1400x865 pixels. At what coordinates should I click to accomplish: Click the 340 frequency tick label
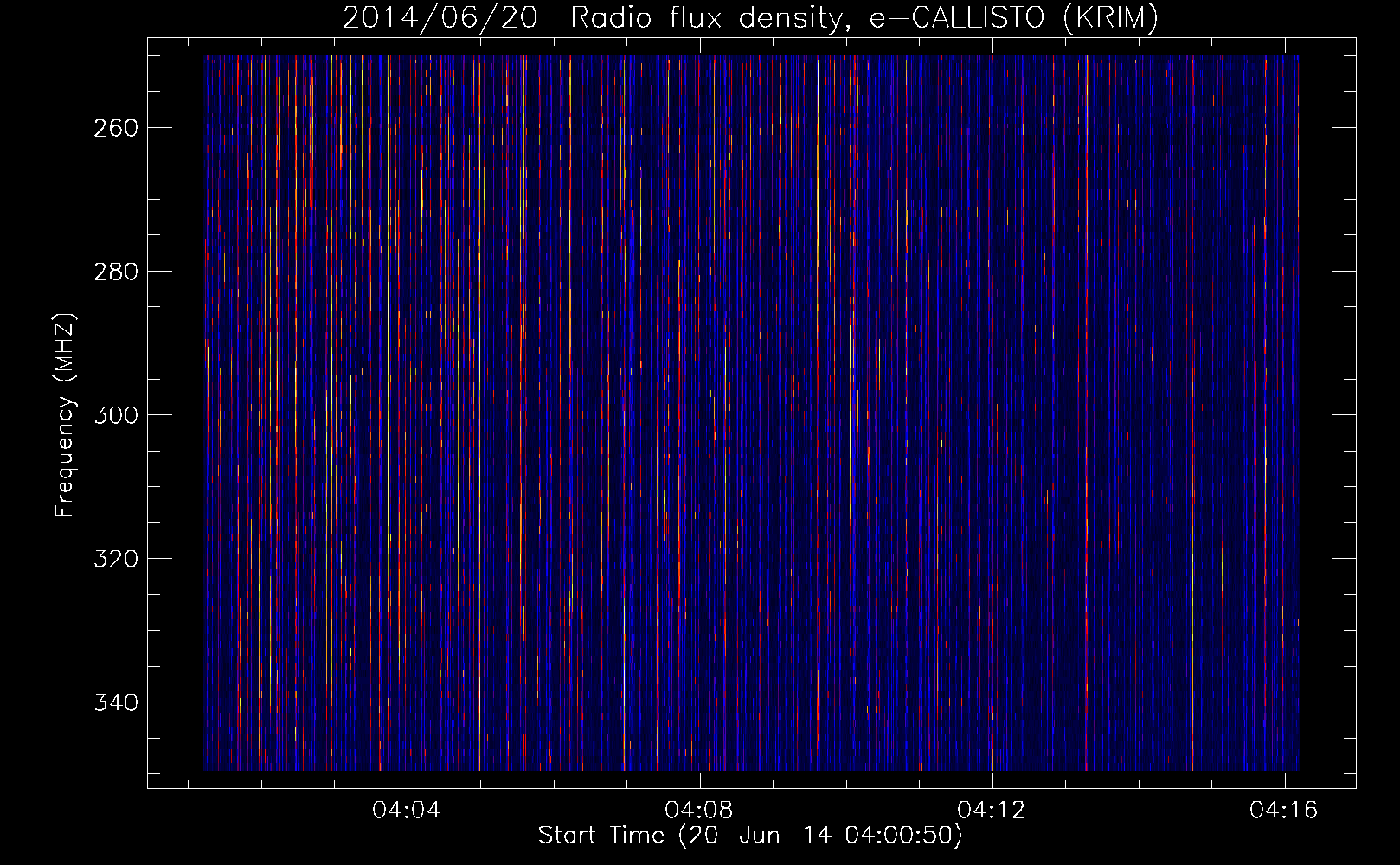pos(115,702)
